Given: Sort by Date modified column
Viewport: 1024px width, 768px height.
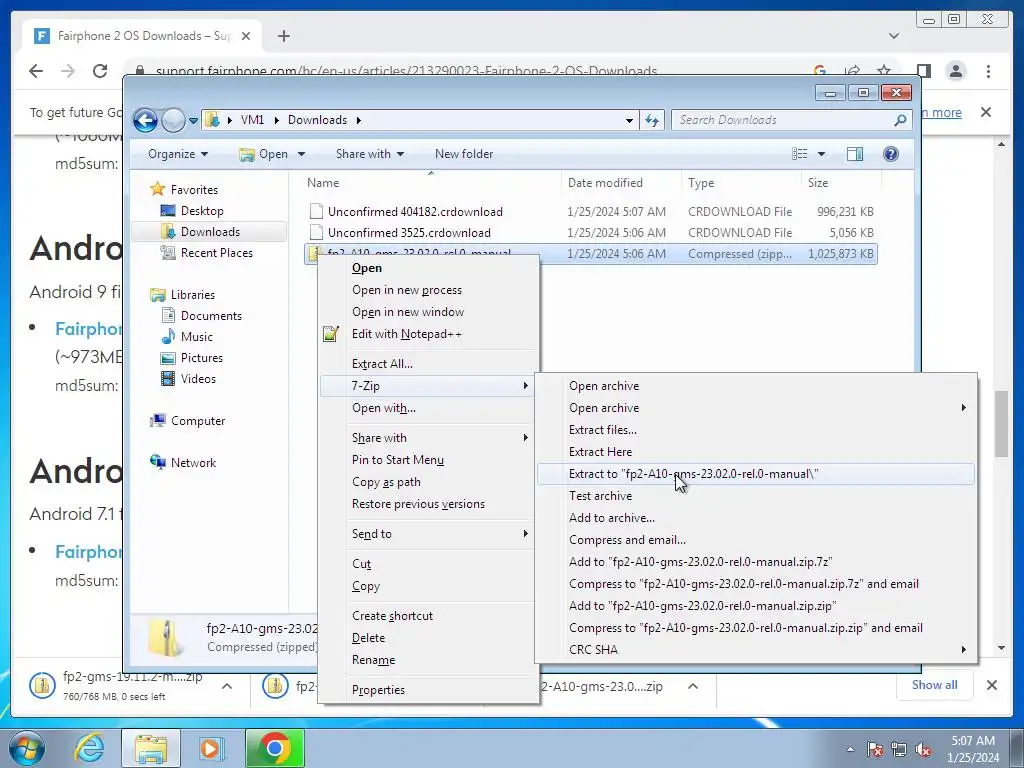Looking at the screenshot, I should (621, 183).
